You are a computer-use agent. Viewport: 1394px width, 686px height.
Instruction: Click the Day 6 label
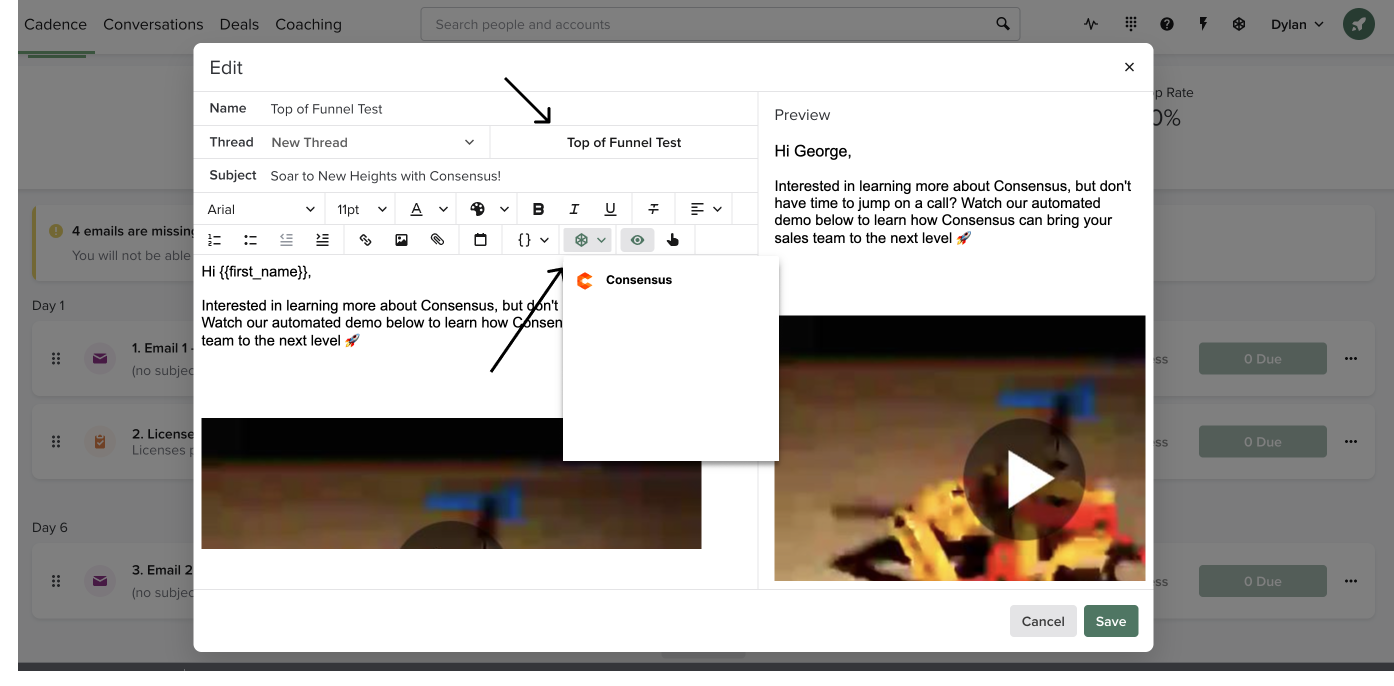(x=49, y=527)
